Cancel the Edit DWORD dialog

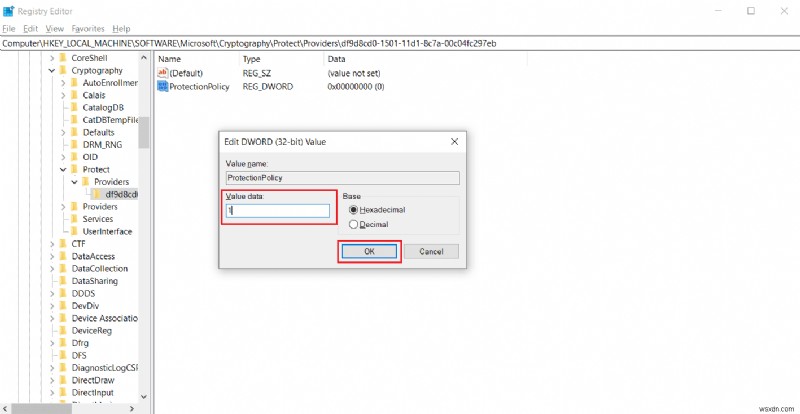tap(431, 252)
